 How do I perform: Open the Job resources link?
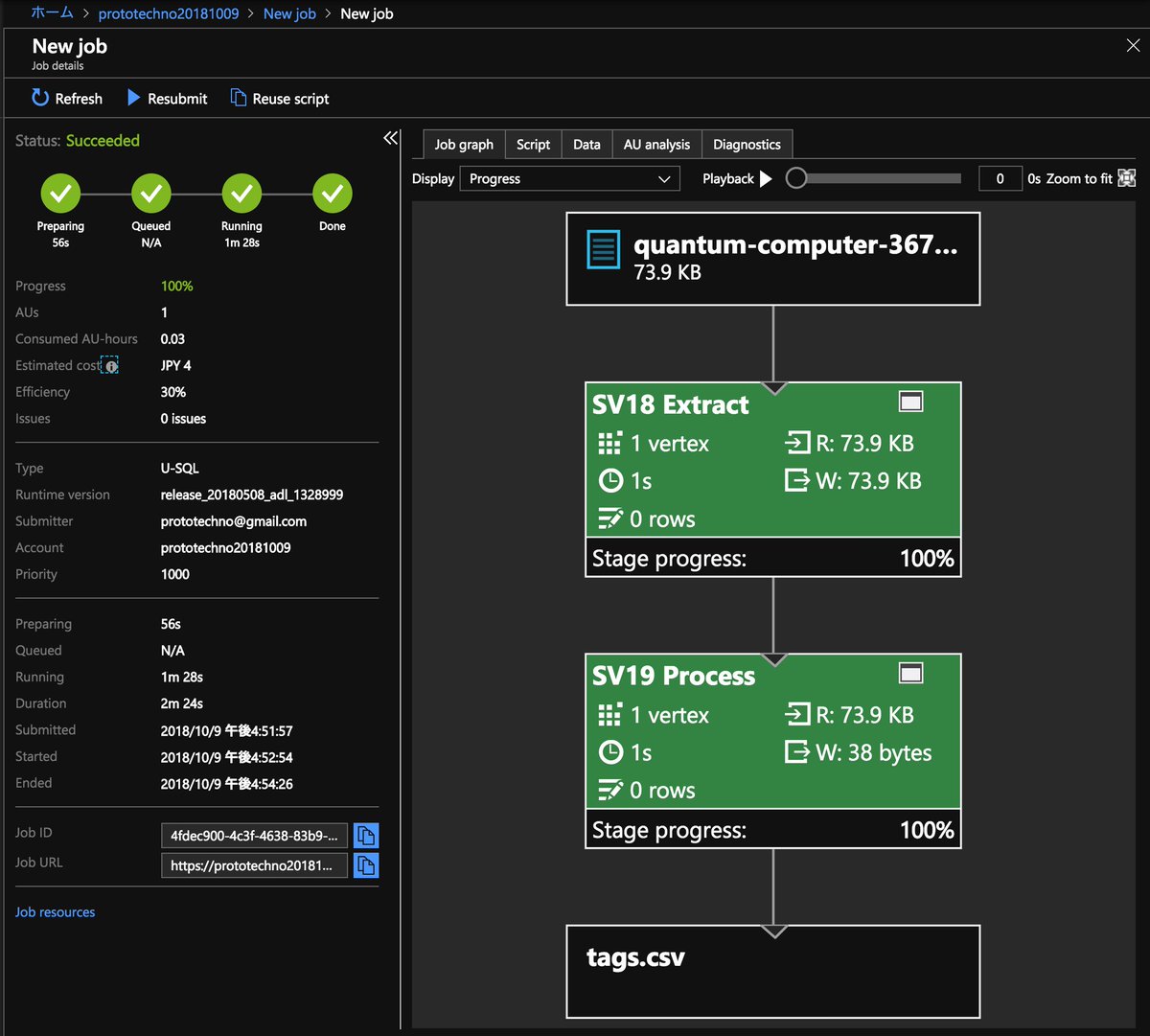pyautogui.click(x=55, y=912)
